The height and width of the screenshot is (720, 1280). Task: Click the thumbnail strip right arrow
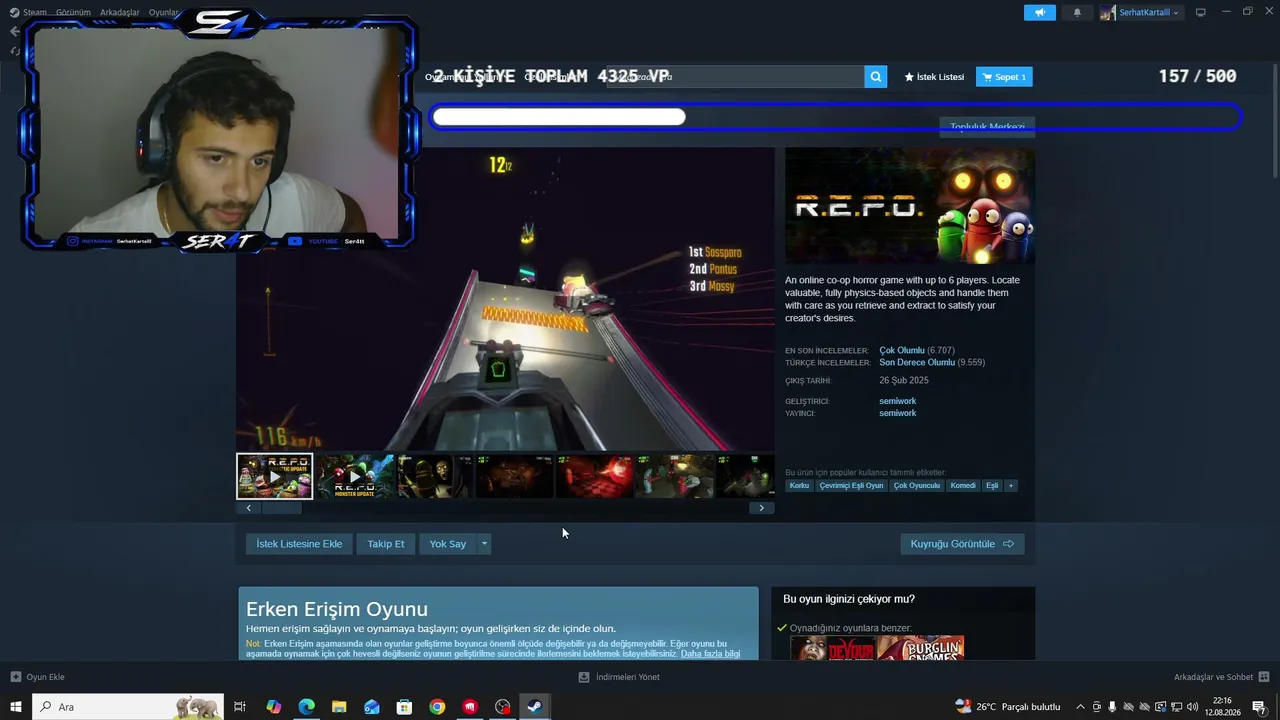click(761, 508)
